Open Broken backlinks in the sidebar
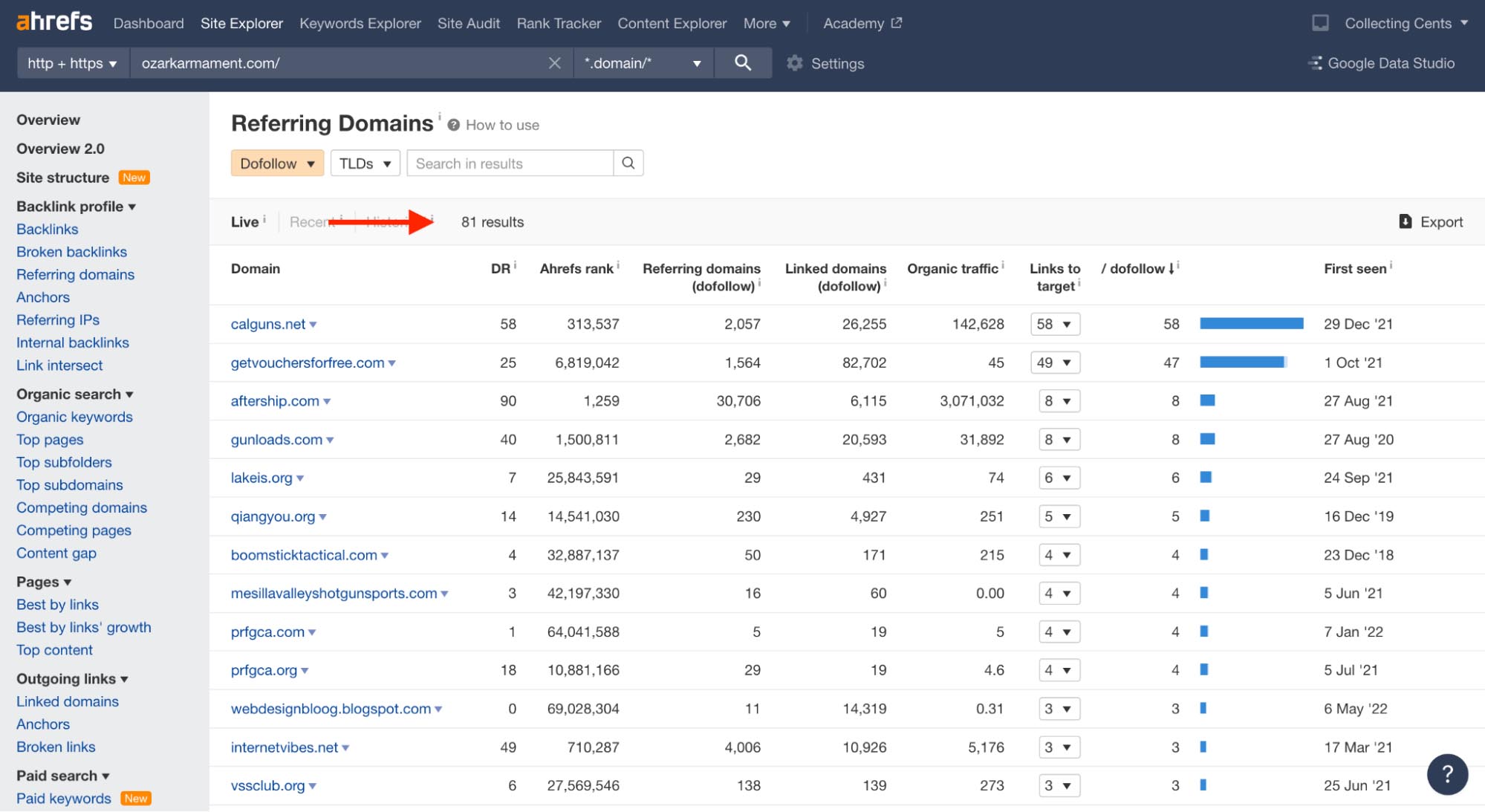The height and width of the screenshot is (812, 1485). click(x=71, y=252)
